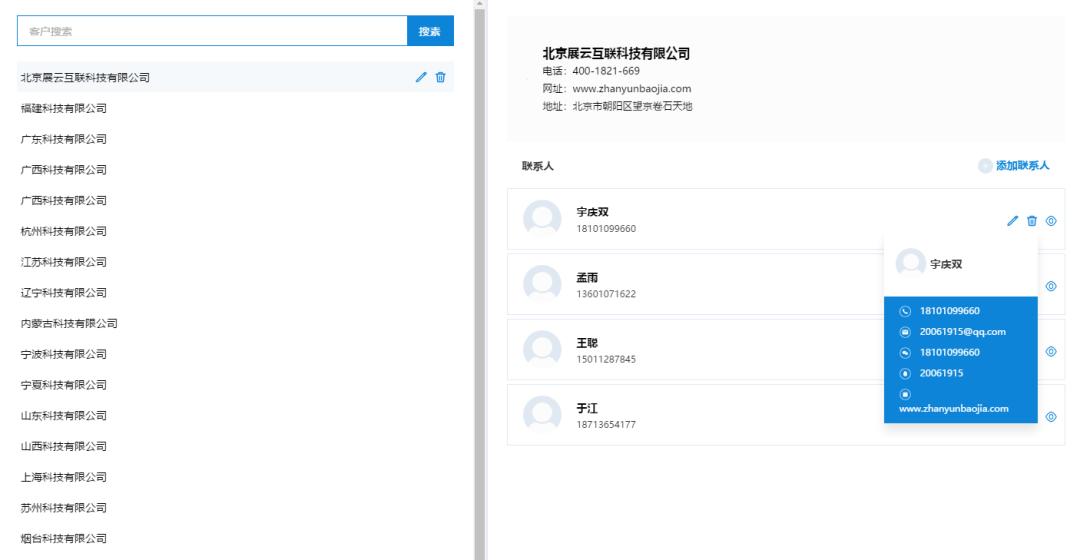Click the customer list vertical scrollbar
Viewport: 1080px width, 560px height.
tap(479, 282)
